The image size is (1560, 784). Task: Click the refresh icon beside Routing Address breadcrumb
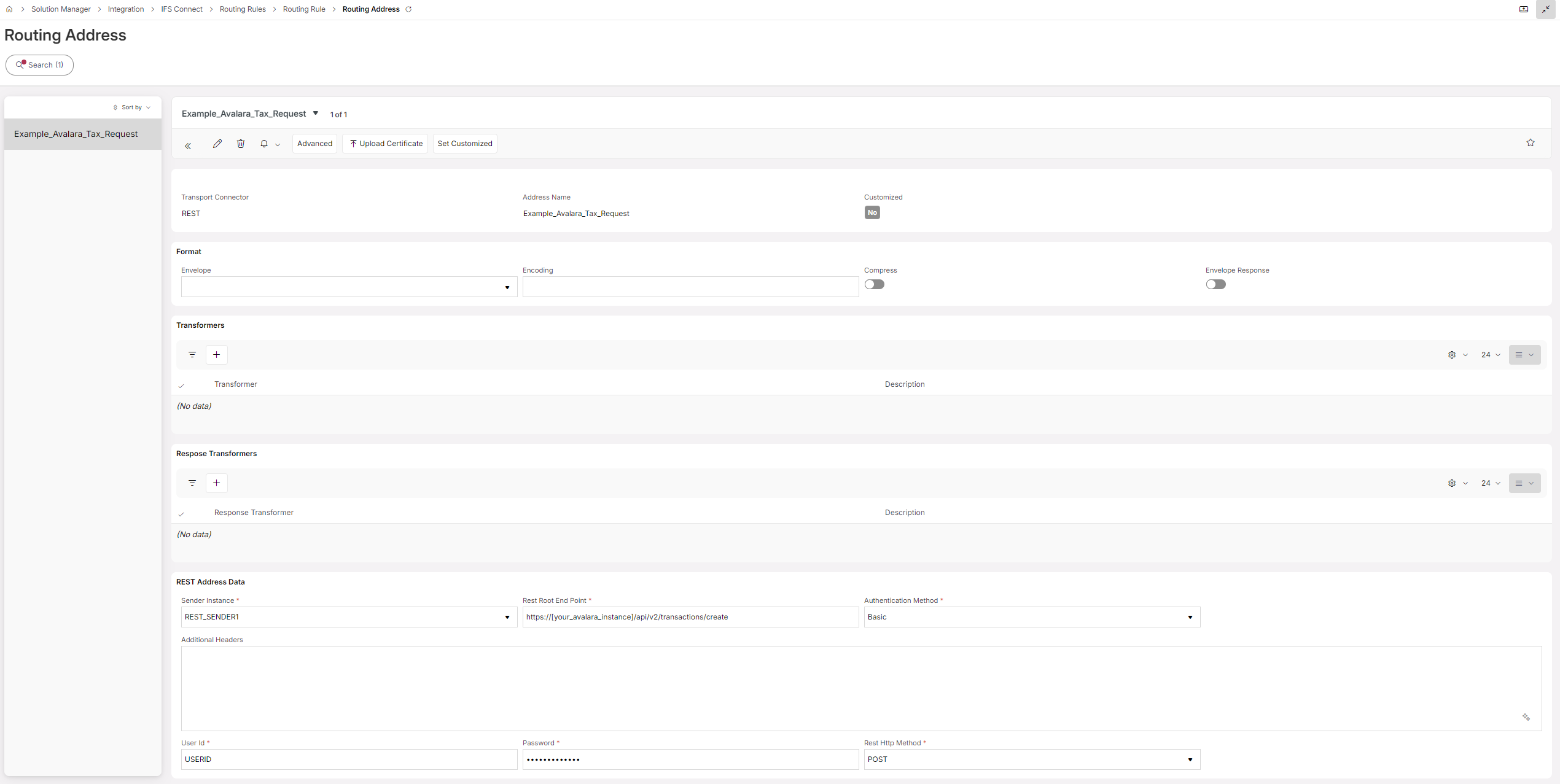(x=408, y=9)
